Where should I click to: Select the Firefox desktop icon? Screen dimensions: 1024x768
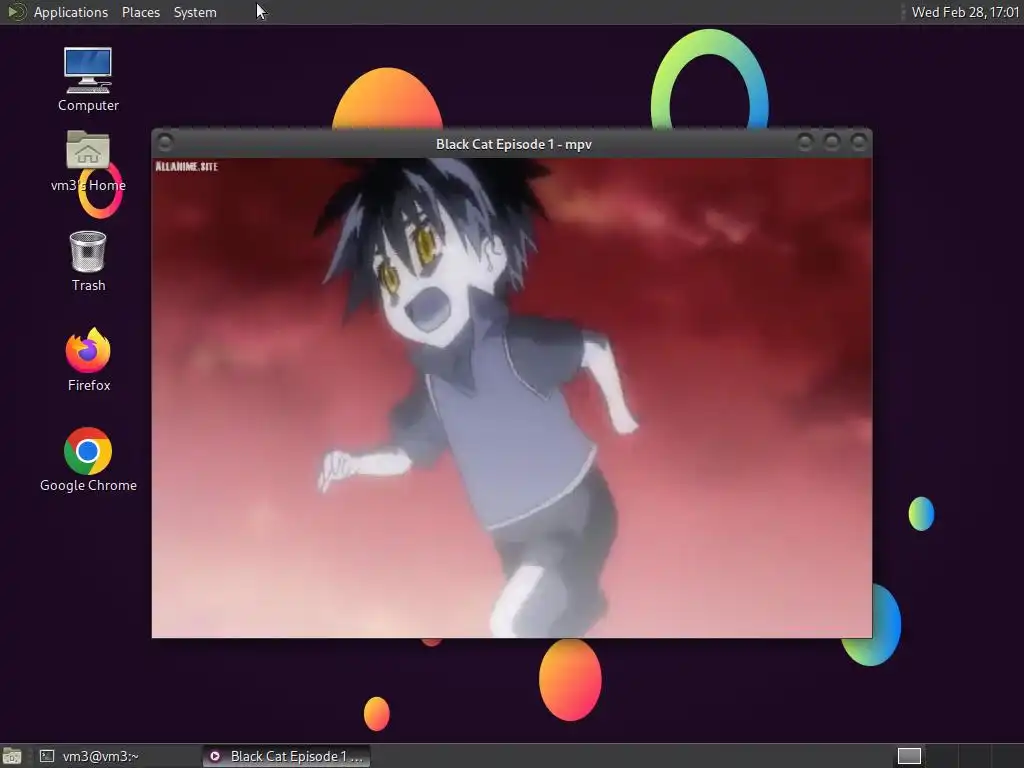point(88,360)
